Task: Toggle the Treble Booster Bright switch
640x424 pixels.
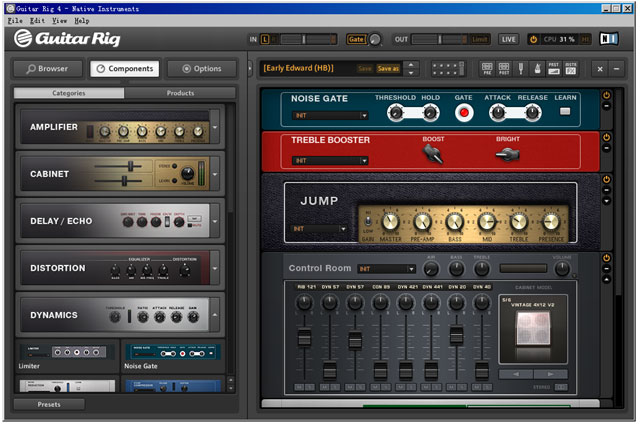Action: click(x=507, y=154)
